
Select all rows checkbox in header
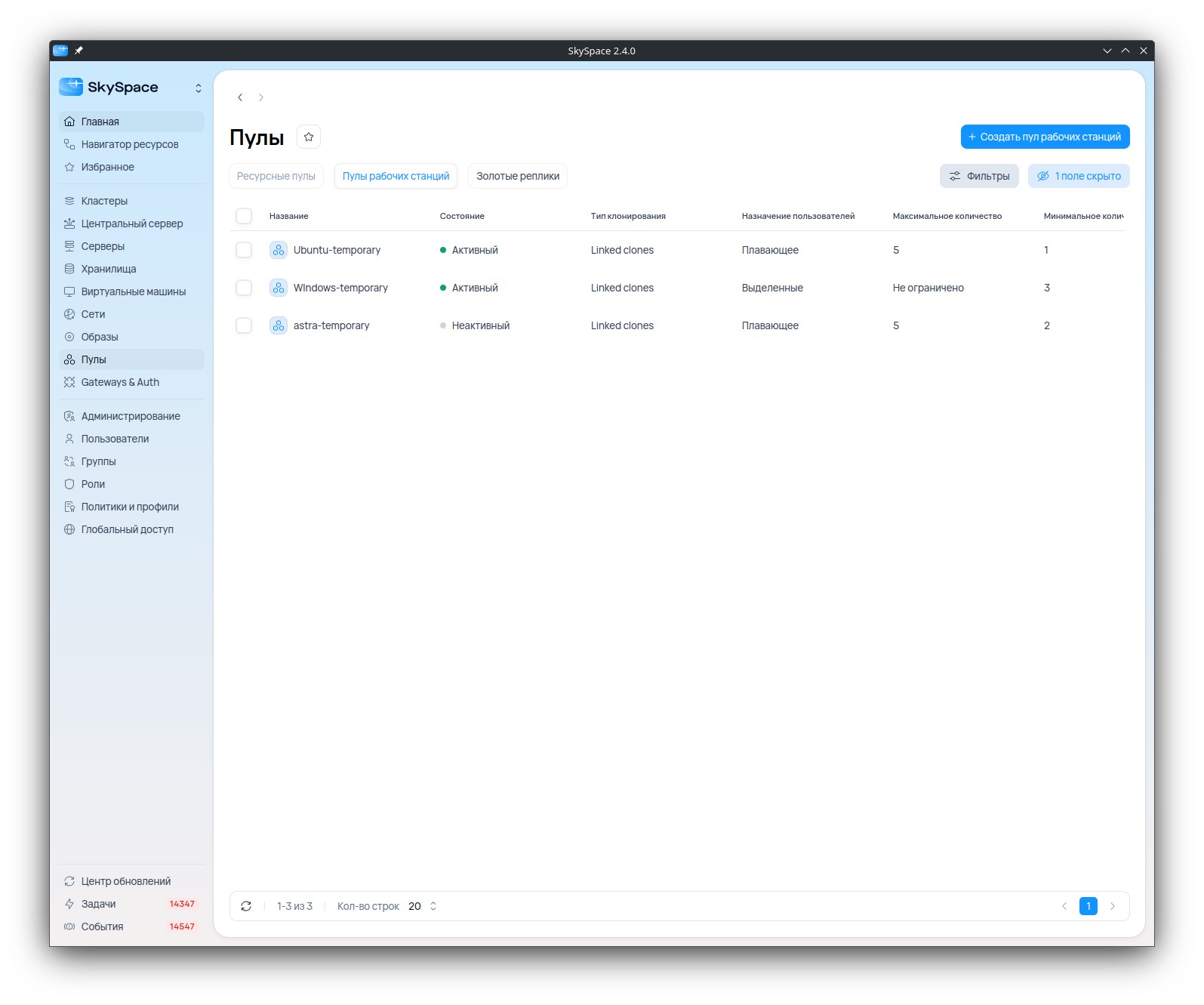(x=244, y=216)
